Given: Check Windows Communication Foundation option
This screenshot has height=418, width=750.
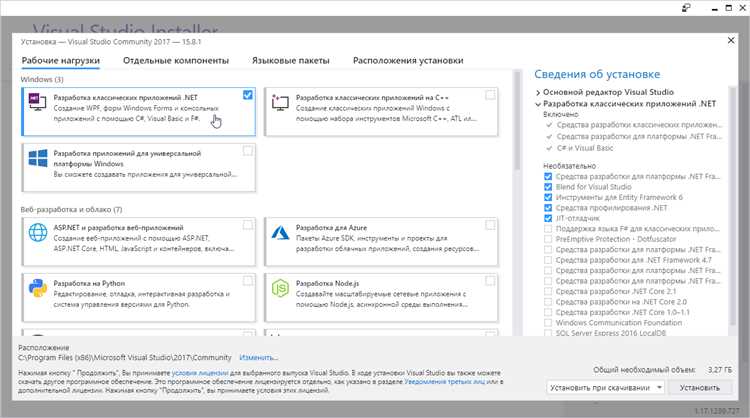Looking at the screenshot, I should pyautogui.click(x=548, y=323).
